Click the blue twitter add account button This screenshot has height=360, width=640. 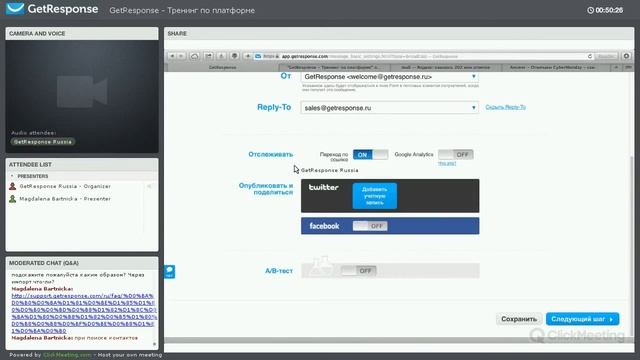pos(374,196)
